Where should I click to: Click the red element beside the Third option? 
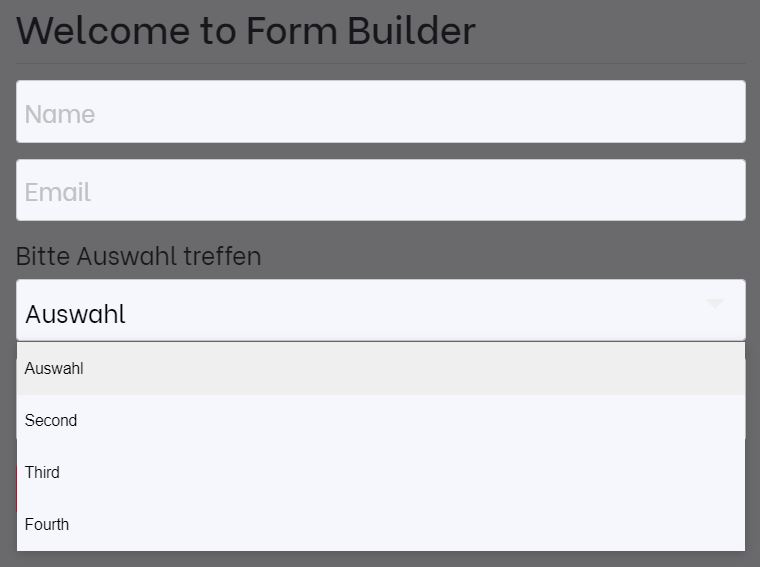(15, 488)
